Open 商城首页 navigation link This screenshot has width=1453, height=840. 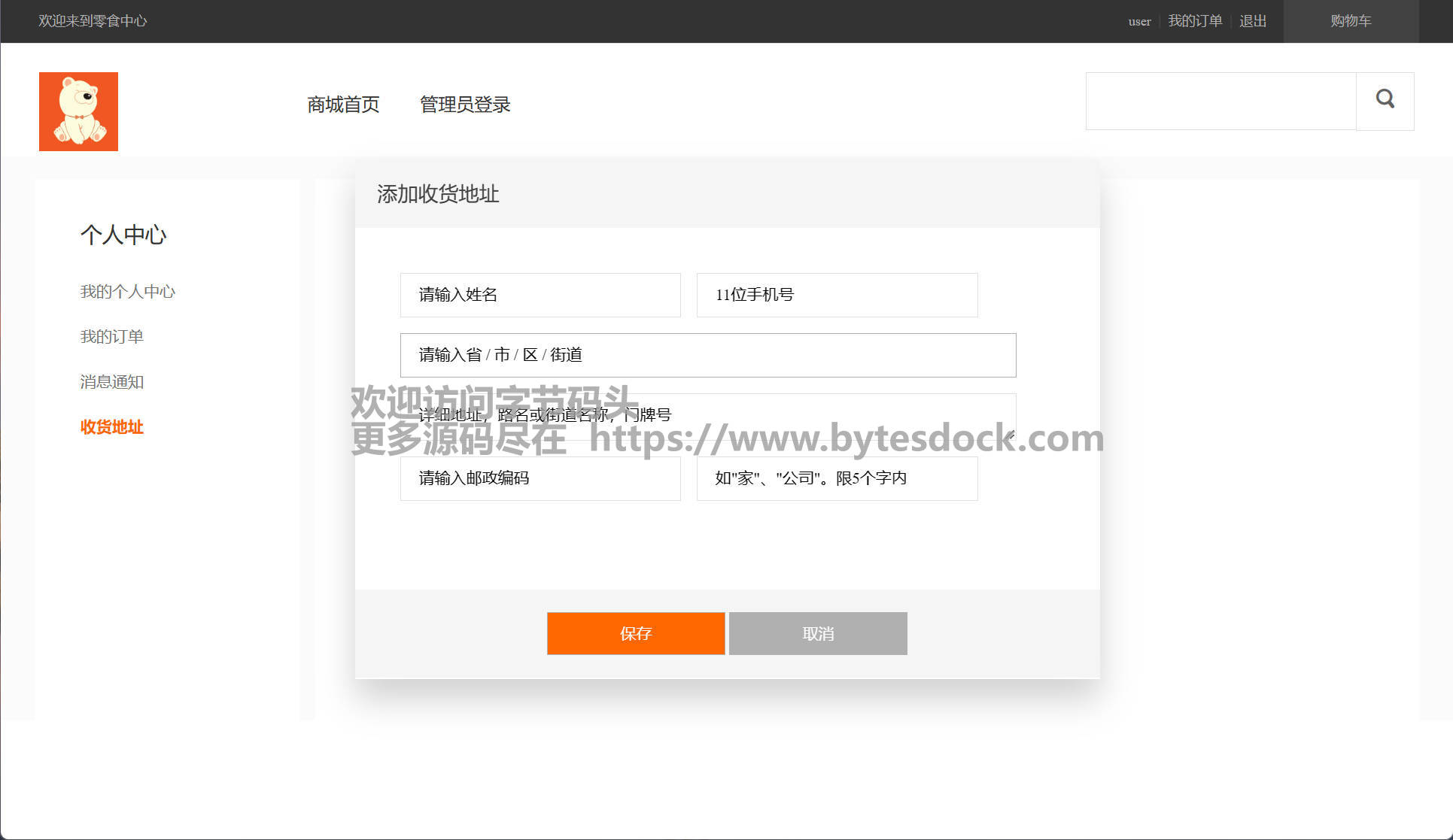pyautogui.click(x=343, y=105)
